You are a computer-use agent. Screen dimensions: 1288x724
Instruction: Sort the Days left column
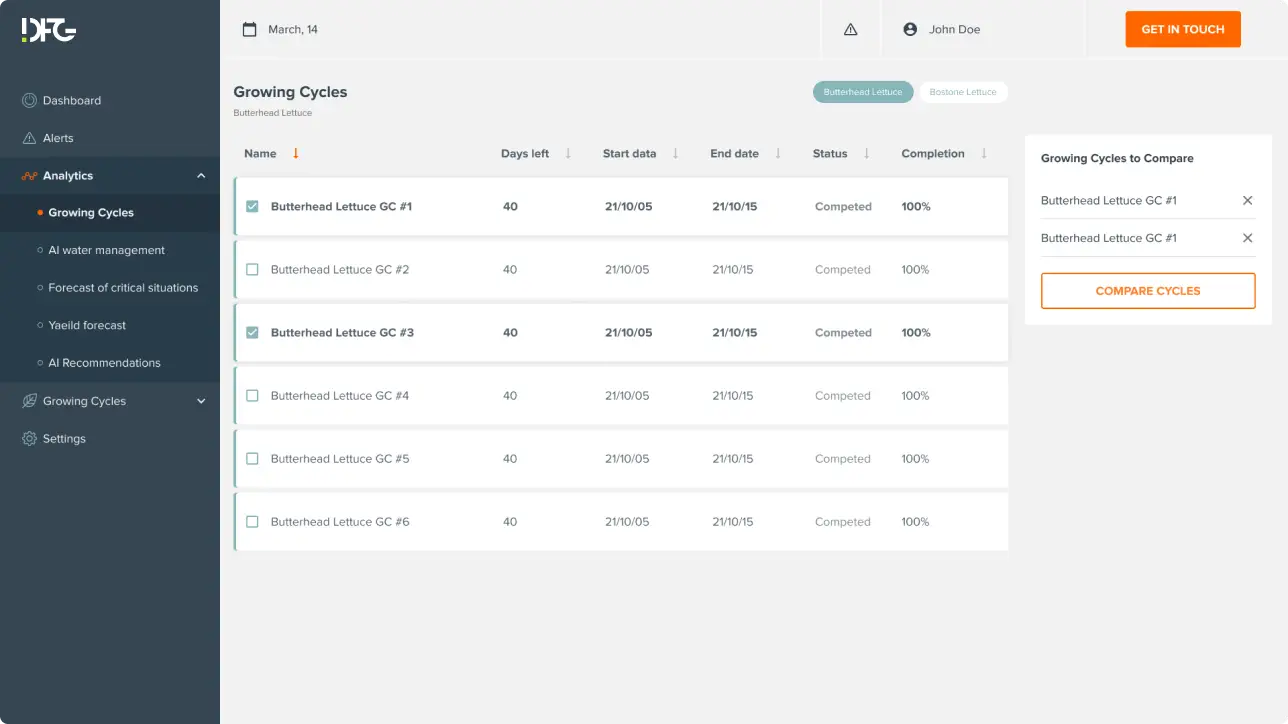click(568, 154)
